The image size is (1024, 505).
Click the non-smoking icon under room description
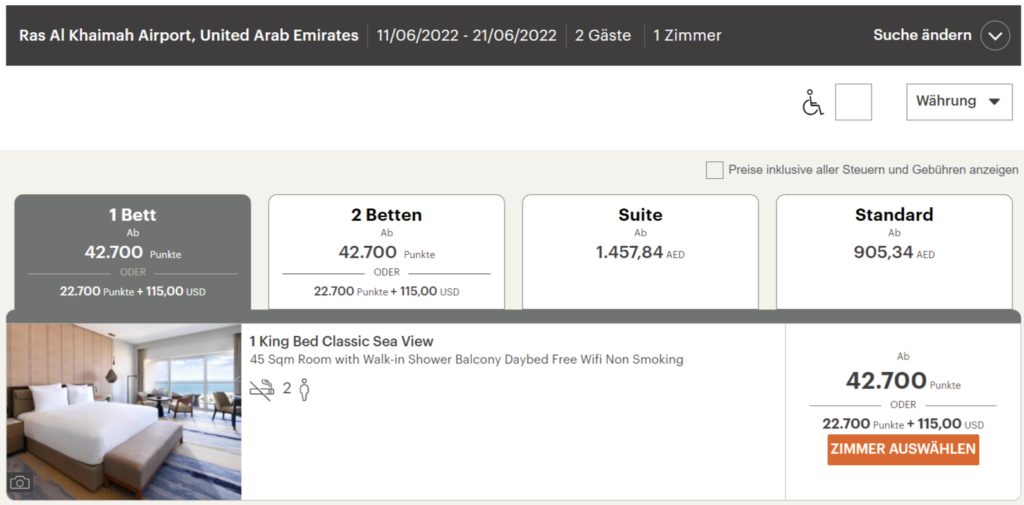(262, 389)
